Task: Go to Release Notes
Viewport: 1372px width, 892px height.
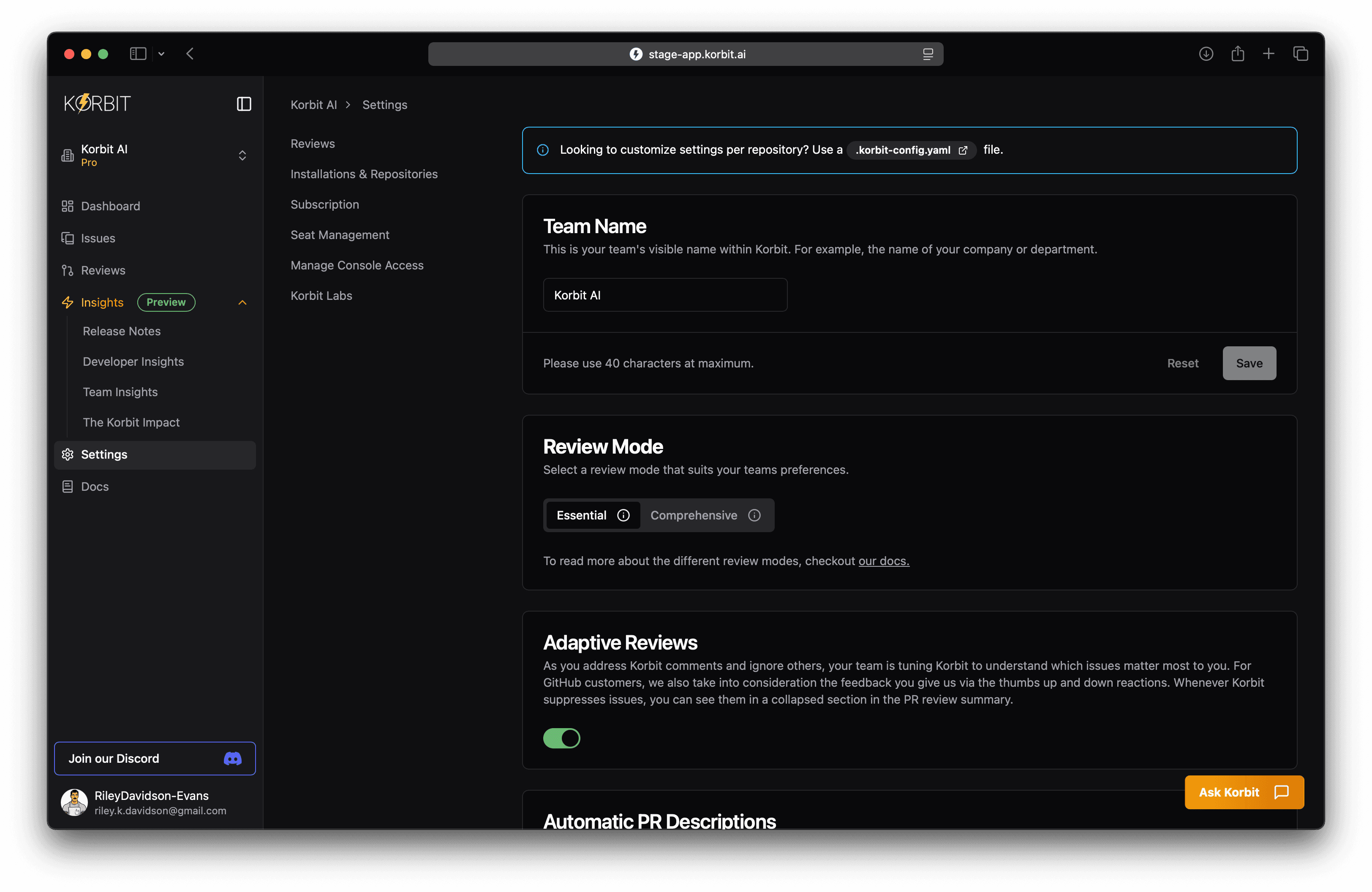Action: [x=122, y=331]
